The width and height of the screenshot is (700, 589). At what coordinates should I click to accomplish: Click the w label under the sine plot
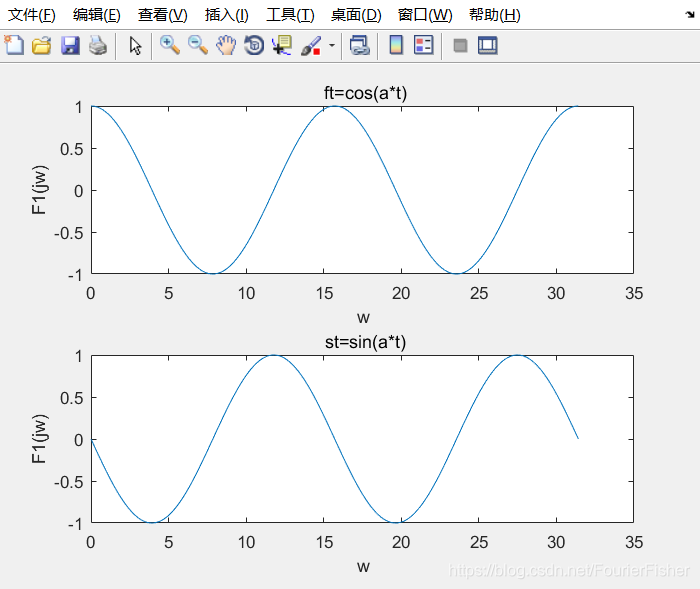[x=363, y=566]
